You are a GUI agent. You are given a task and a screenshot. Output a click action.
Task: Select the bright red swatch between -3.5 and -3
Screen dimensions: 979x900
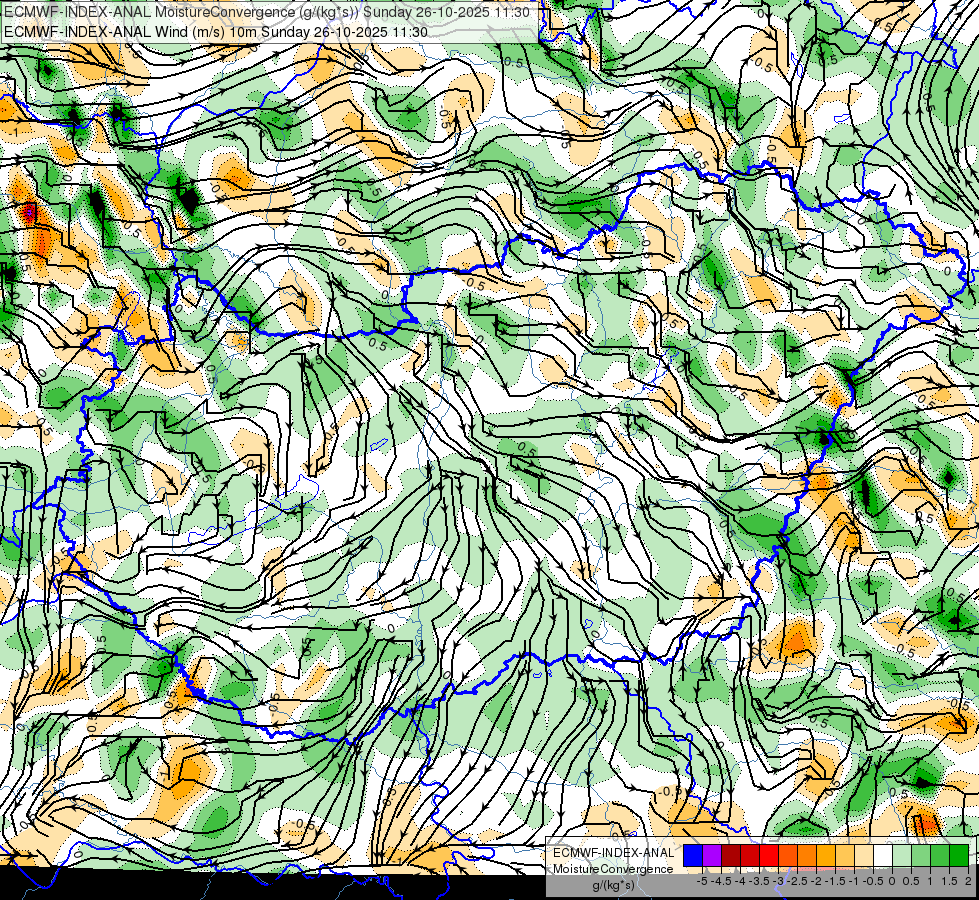[769, 855]
